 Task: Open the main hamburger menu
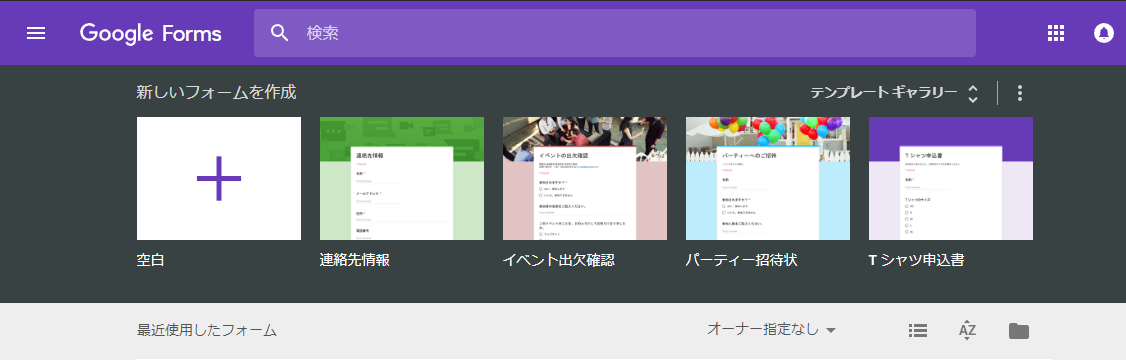point(36,33)
